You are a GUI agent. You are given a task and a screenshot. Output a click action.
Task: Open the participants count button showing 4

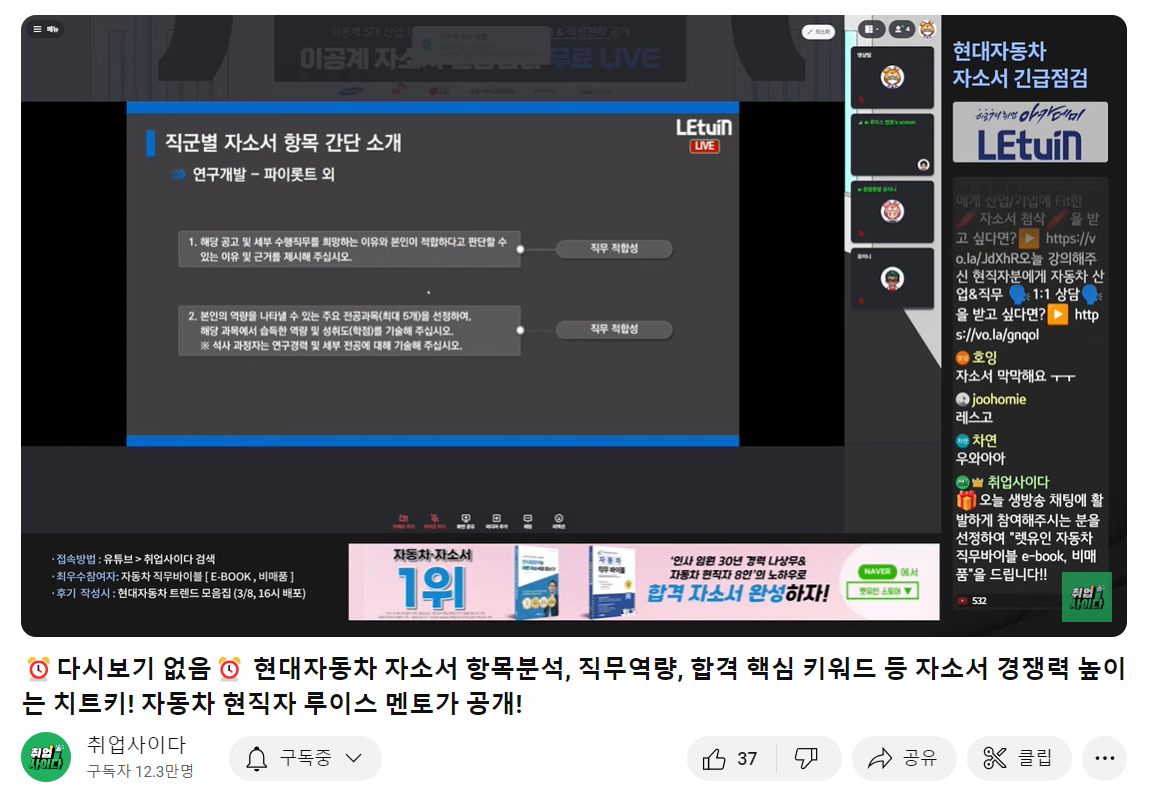click(900, 30)
